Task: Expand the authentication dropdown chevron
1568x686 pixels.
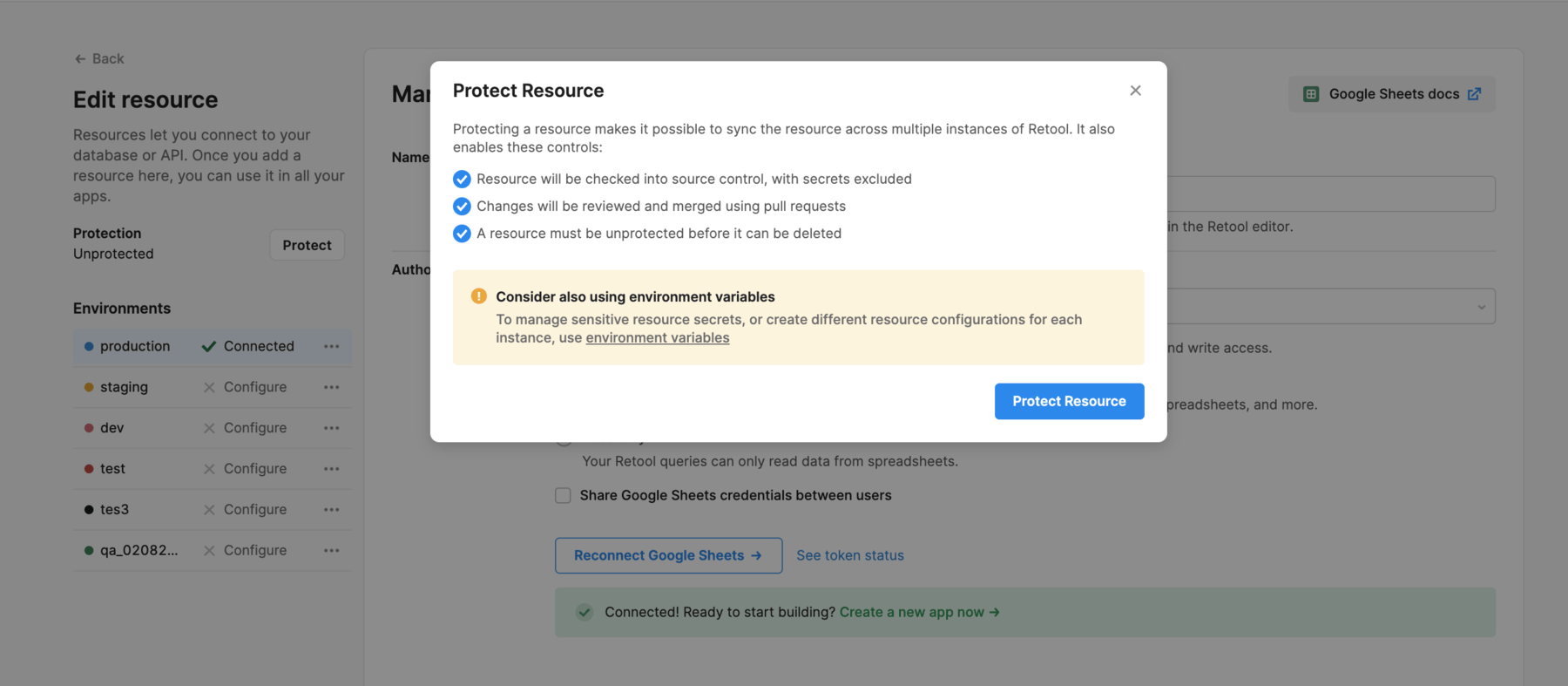Action: [x=1481, y=307]
